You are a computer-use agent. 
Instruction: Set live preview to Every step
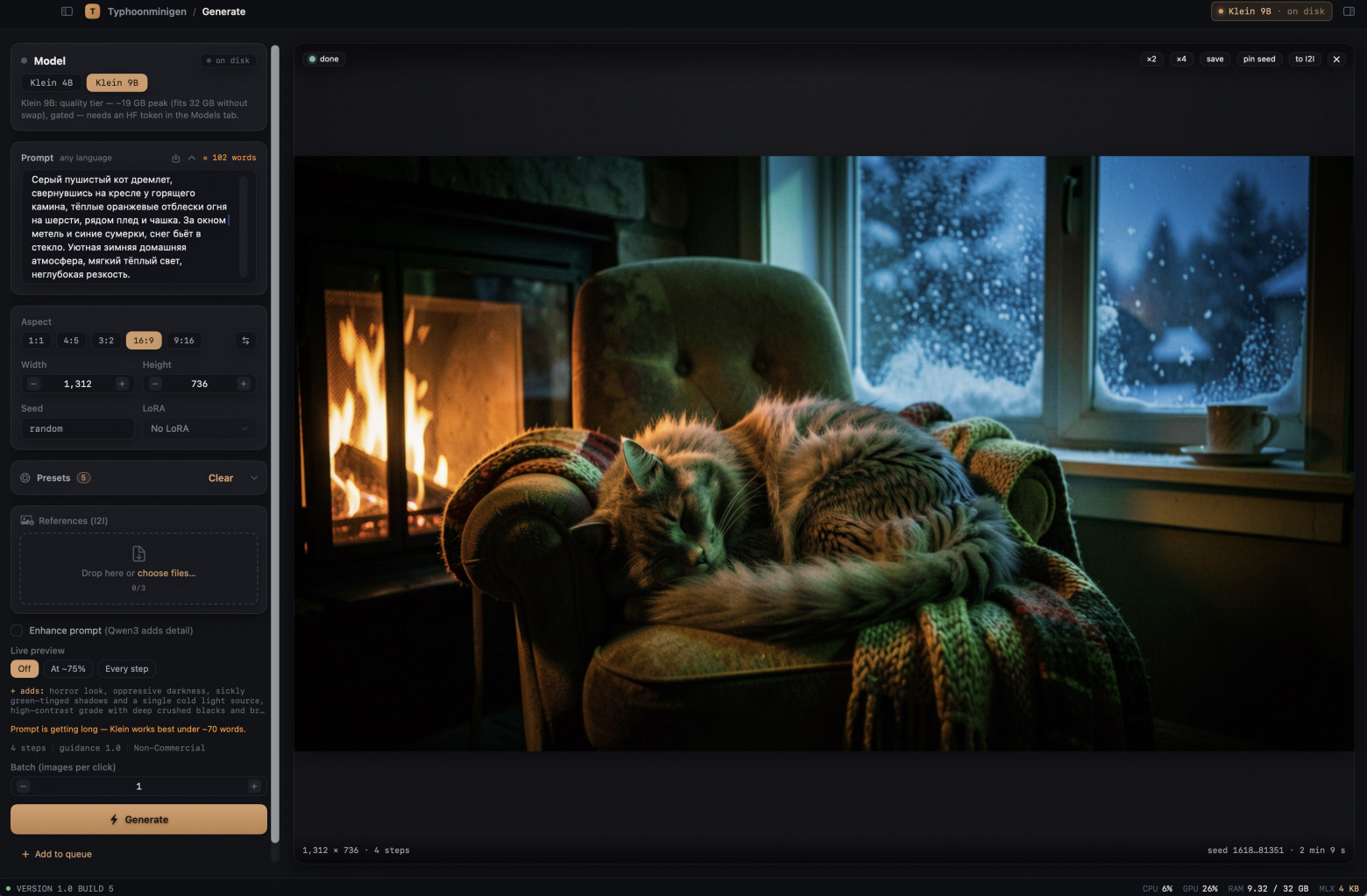click(127, 669)
